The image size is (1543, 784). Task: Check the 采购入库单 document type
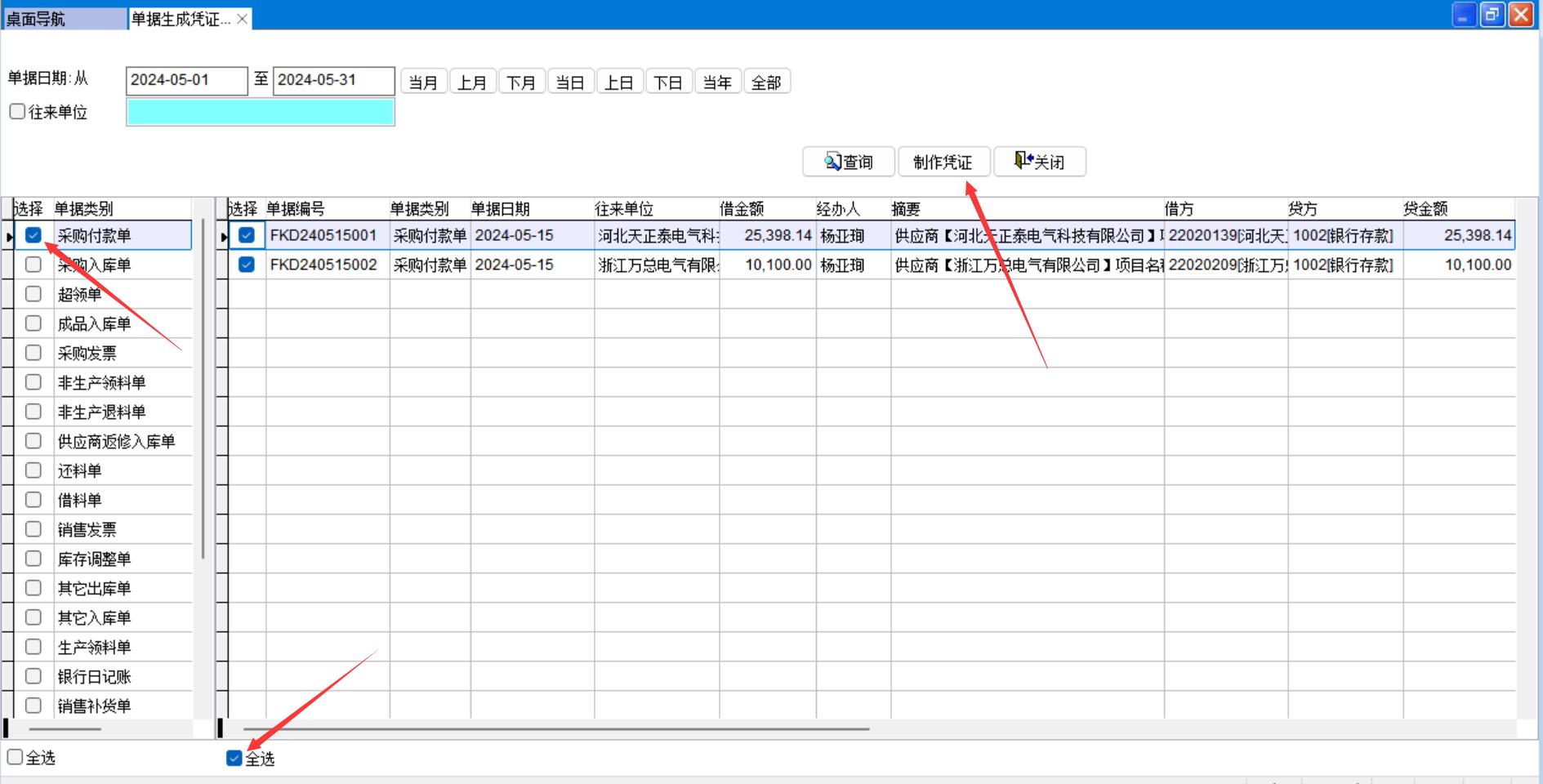[33, 265]
